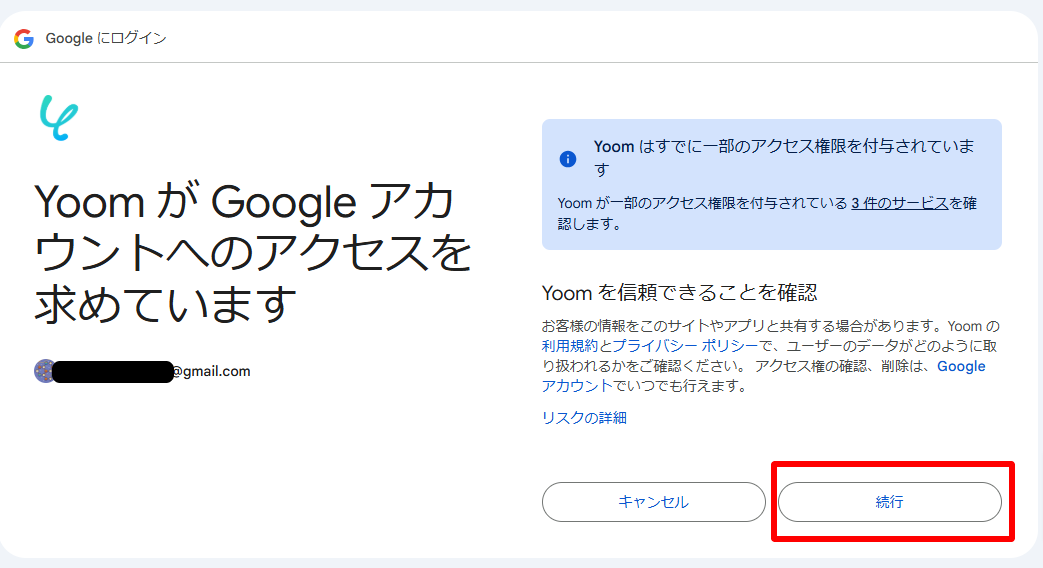
Task: Click the blacked-out email username
Action: click(113, 372)
